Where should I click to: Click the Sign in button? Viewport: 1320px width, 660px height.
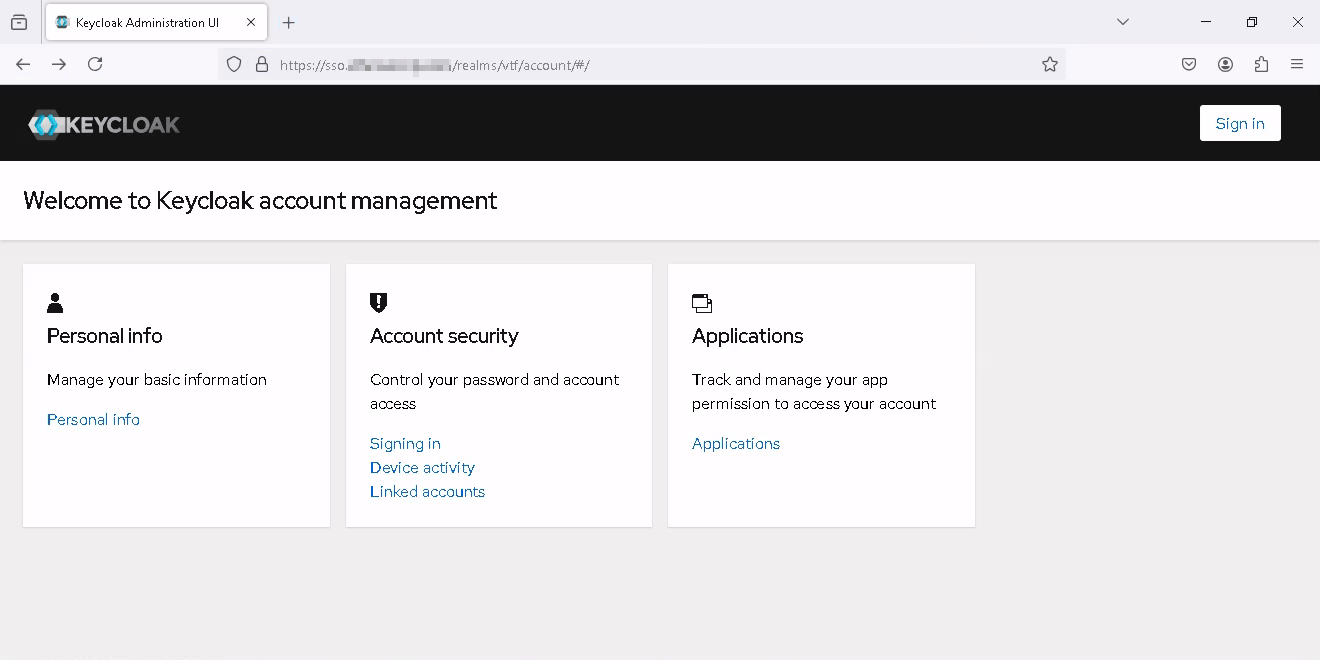coord(1239,123)
